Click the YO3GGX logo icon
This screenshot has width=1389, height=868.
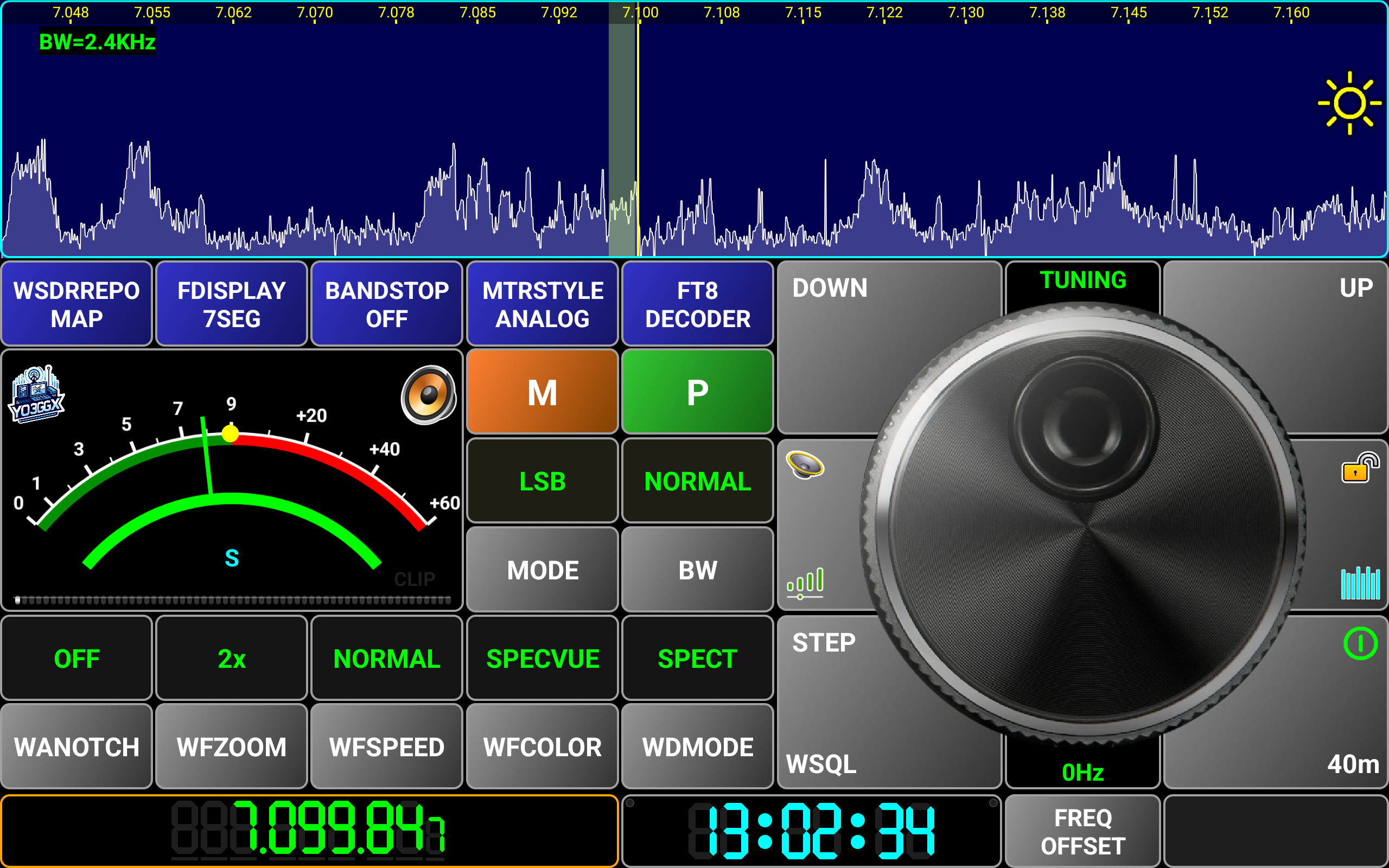point(36,395)
